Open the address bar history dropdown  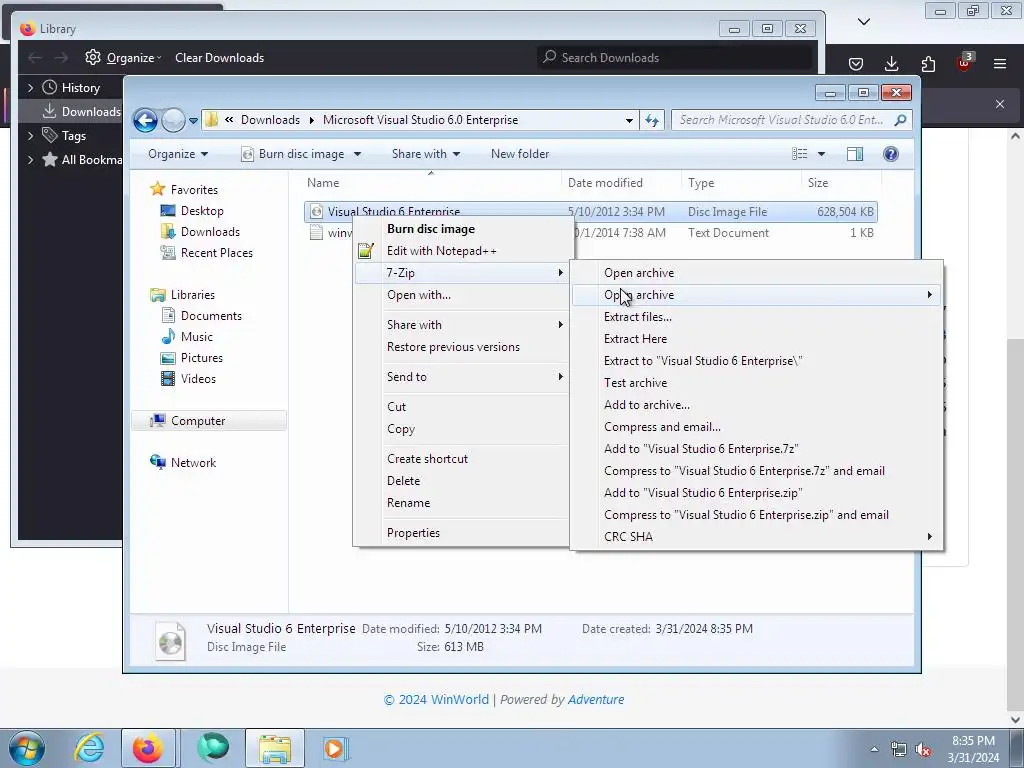[x=629, y=120]
